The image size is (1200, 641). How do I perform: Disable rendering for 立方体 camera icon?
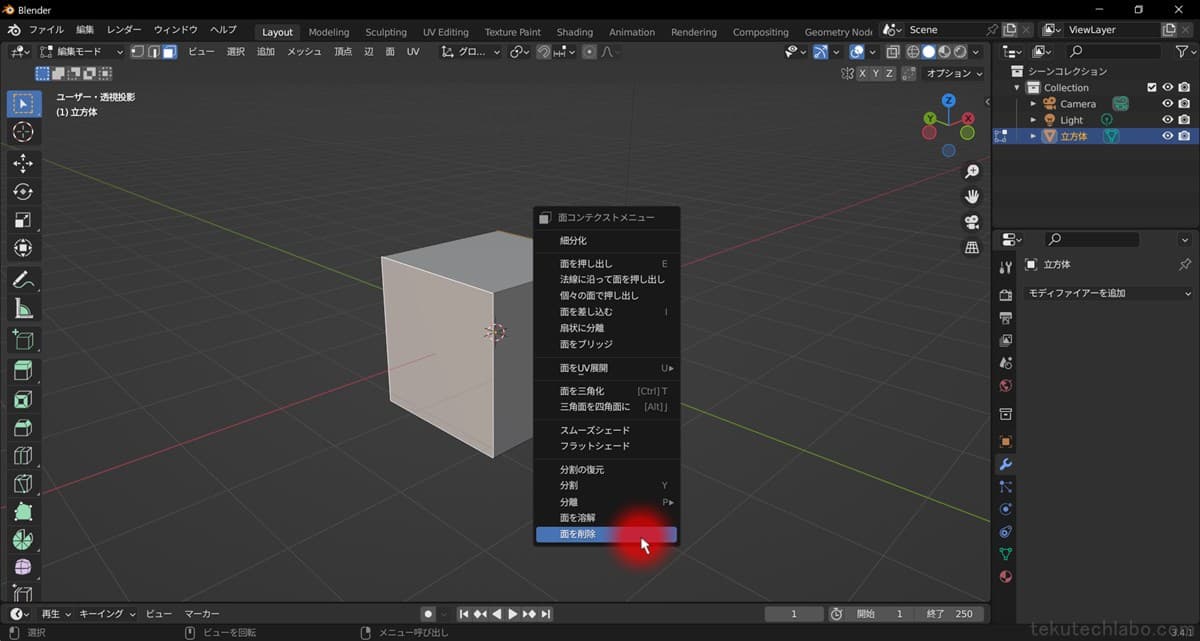click(1184, 136)
